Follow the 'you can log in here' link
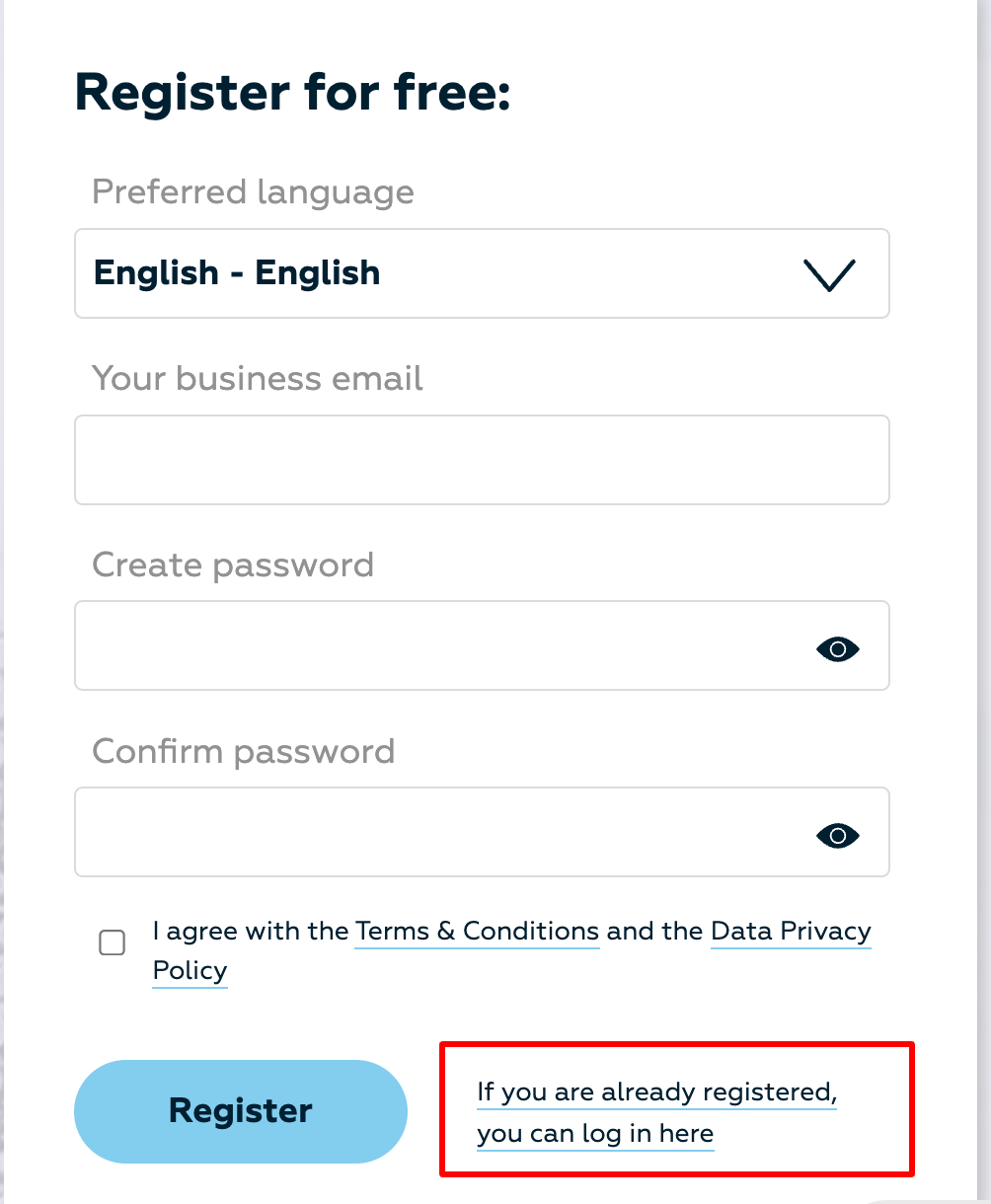The width and height of the screenshot is (991, 1204). tap(595, 1134)
